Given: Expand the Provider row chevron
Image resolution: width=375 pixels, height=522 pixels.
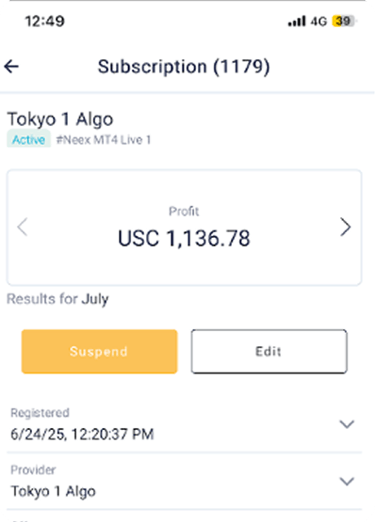Looking at the screenshot, I should pos(347,481).
